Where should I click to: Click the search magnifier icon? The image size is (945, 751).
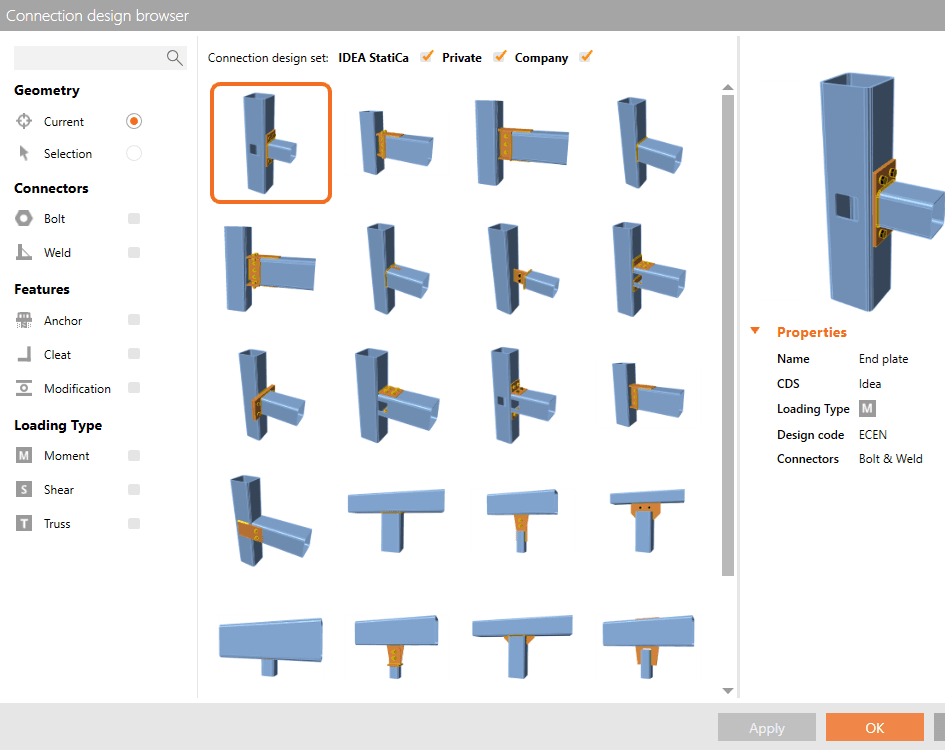[x=174, y=58]
